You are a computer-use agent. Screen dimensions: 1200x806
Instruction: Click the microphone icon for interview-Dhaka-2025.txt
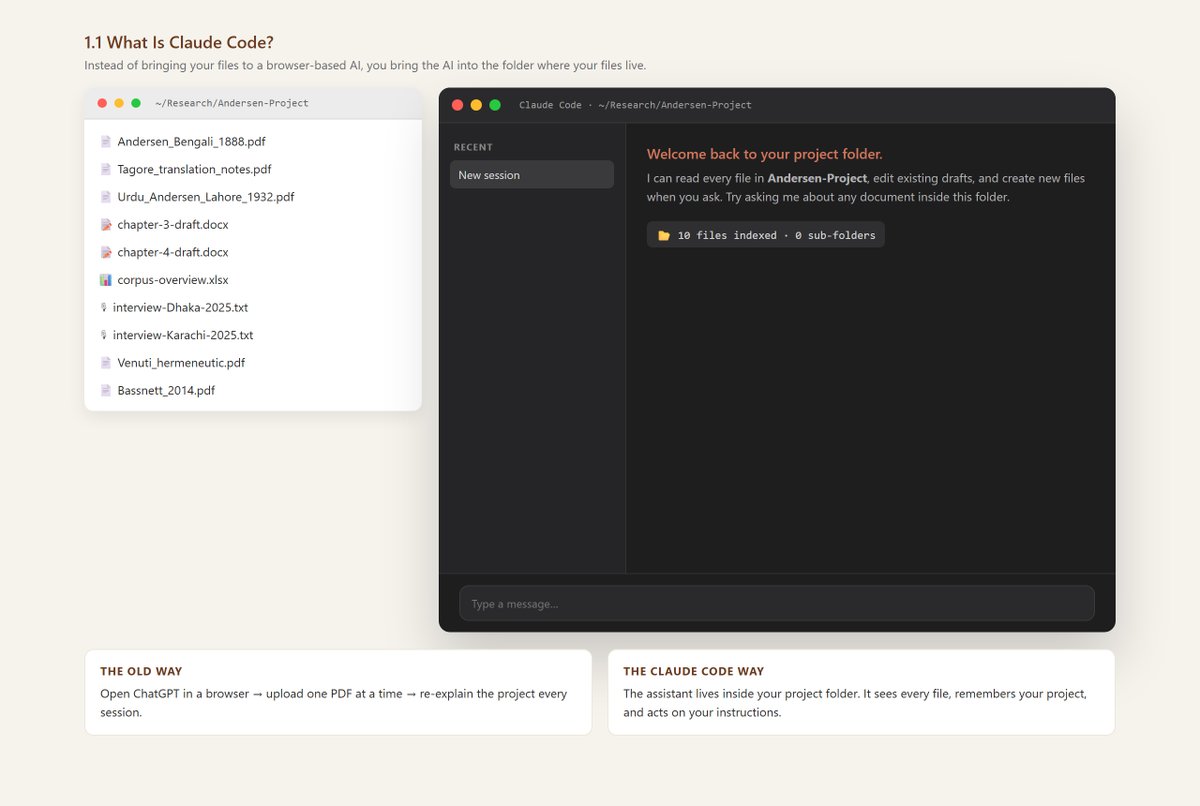[x=104, y=308]
